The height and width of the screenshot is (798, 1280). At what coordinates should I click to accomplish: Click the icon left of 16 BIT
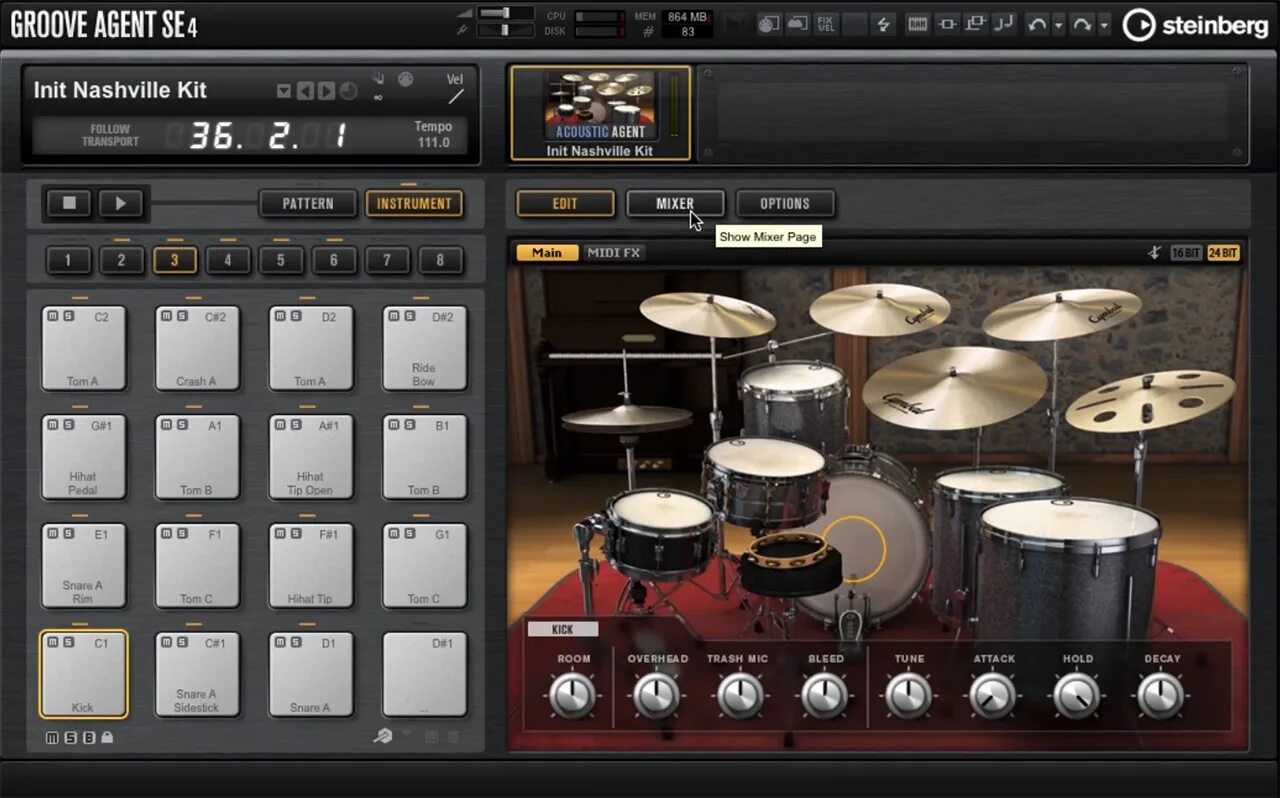tap(1154, 253)
